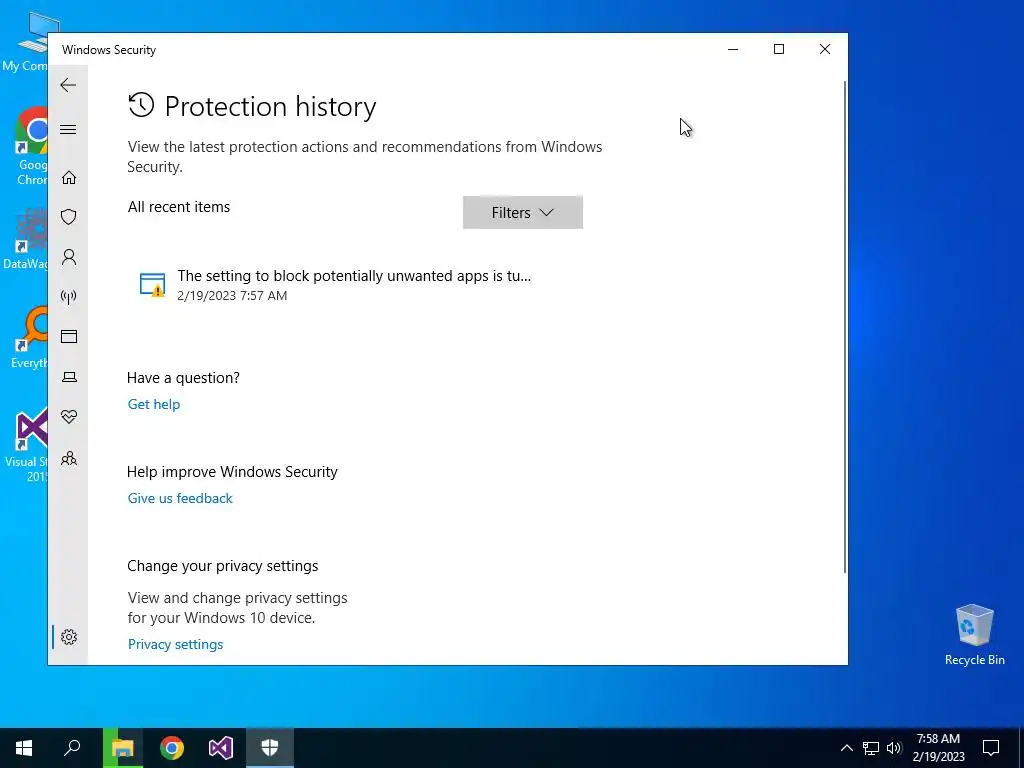Click the network tray icon

tap(871, 748)
